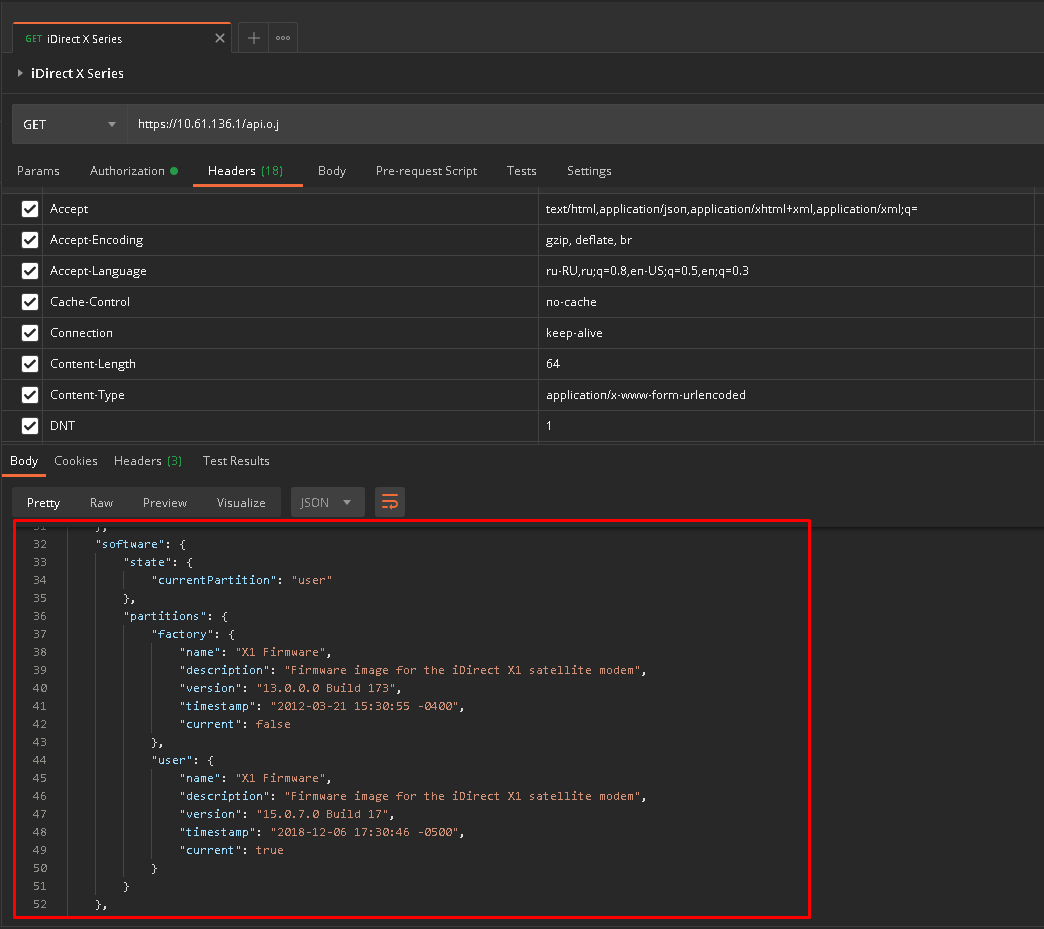Switch to the Params tab
The image size is (1044, 929).
coord(38,171)
